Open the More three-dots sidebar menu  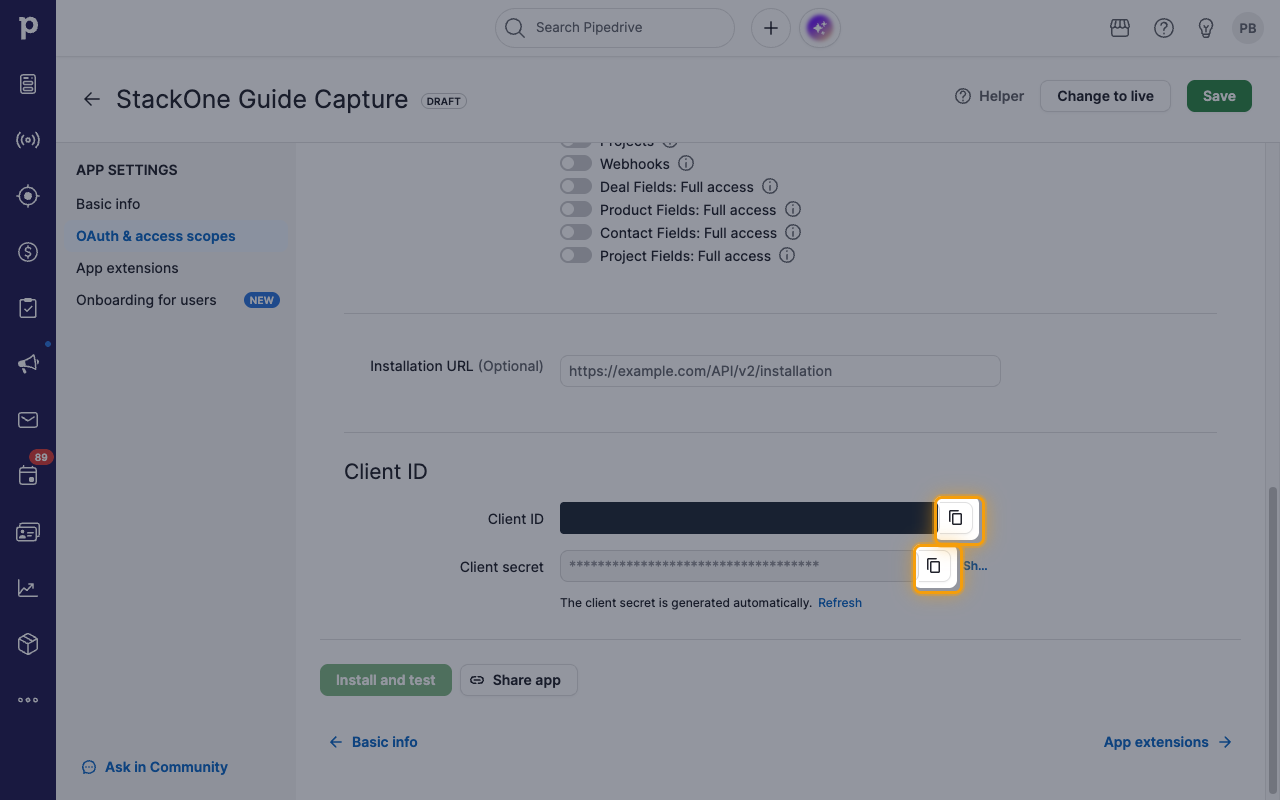(x=28, y=700)
